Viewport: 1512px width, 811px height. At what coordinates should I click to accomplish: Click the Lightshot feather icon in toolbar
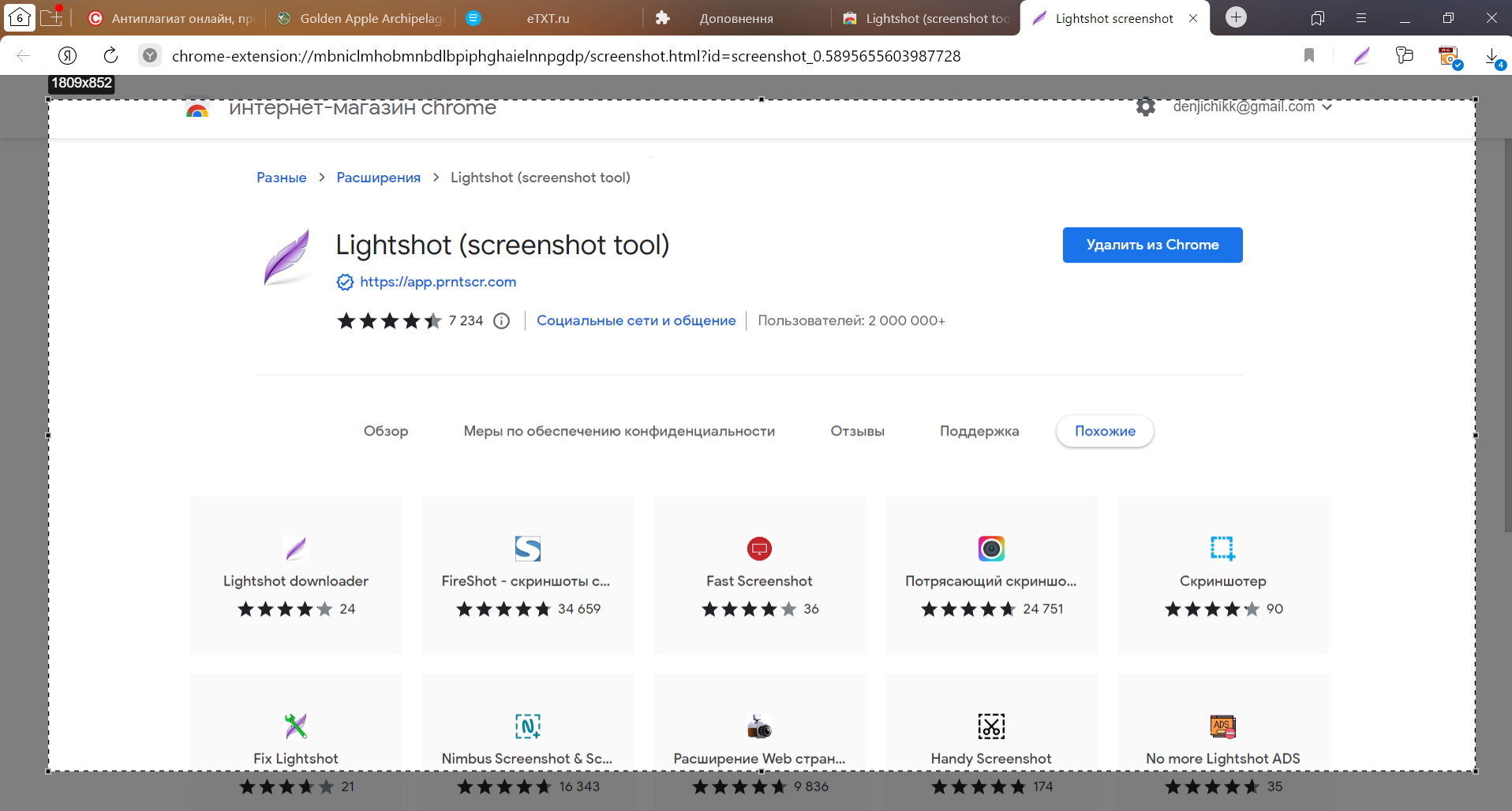1361,56
